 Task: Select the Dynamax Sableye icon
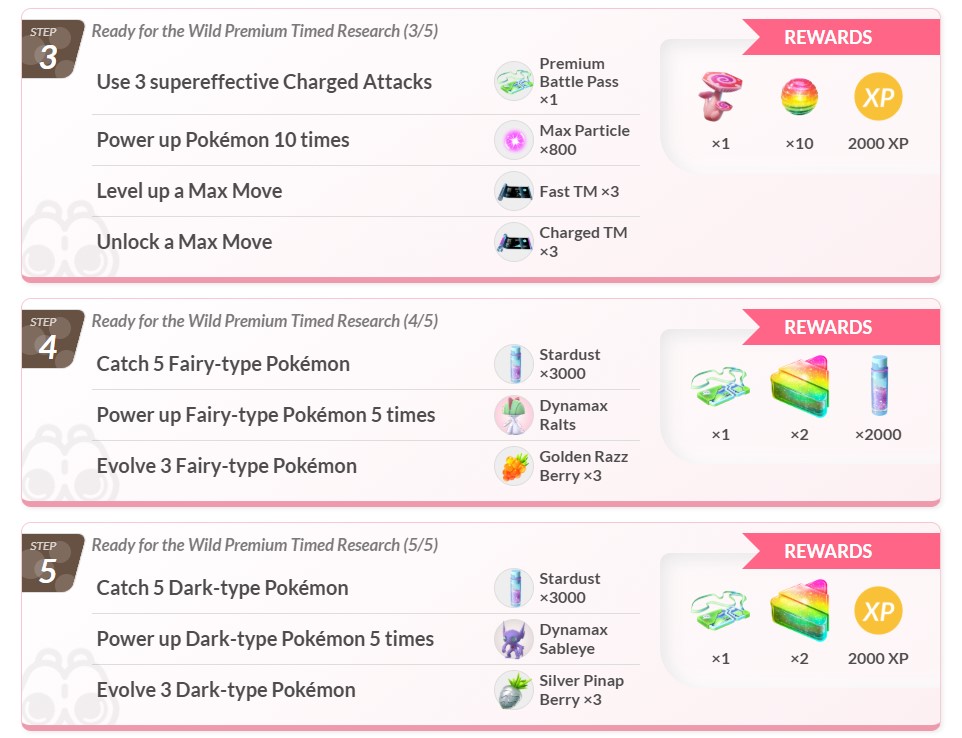tap(514, 639)
